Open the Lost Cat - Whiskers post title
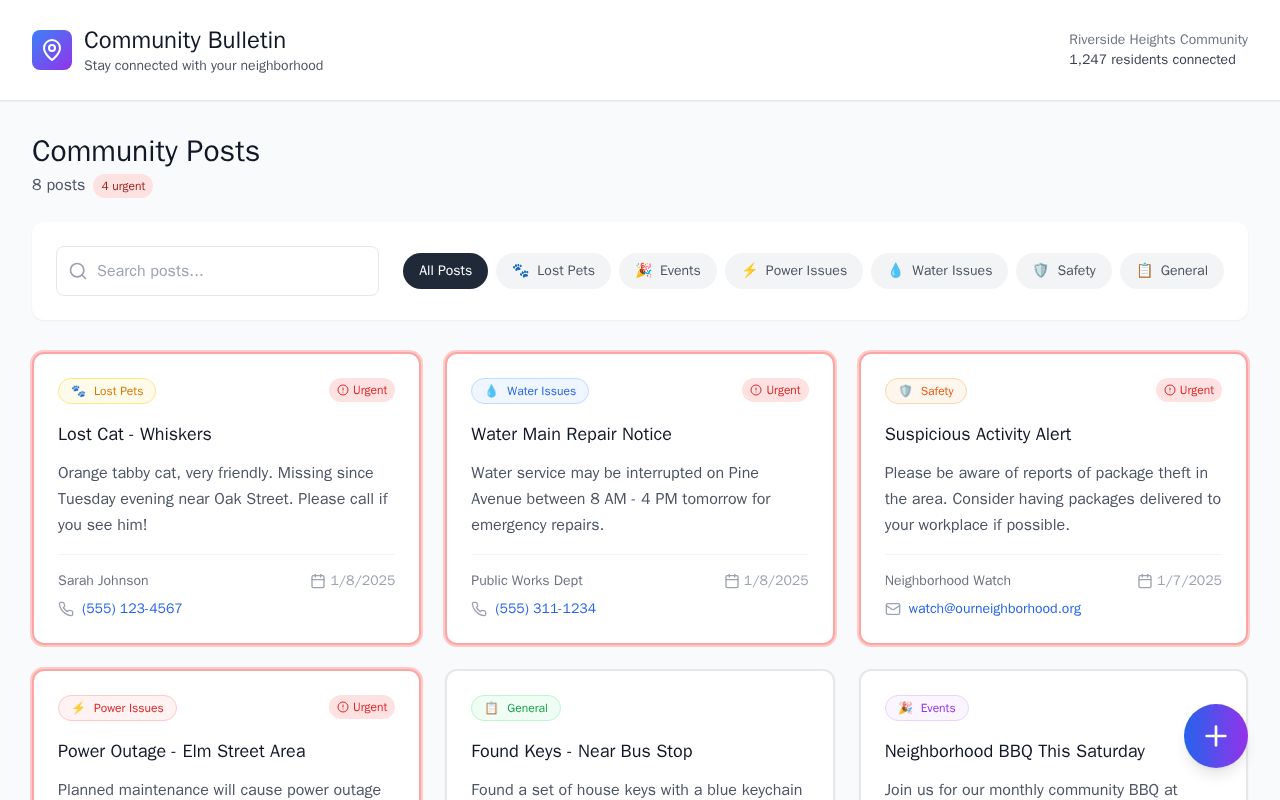This screenshot has height=800, width=1280. point(135,434)
